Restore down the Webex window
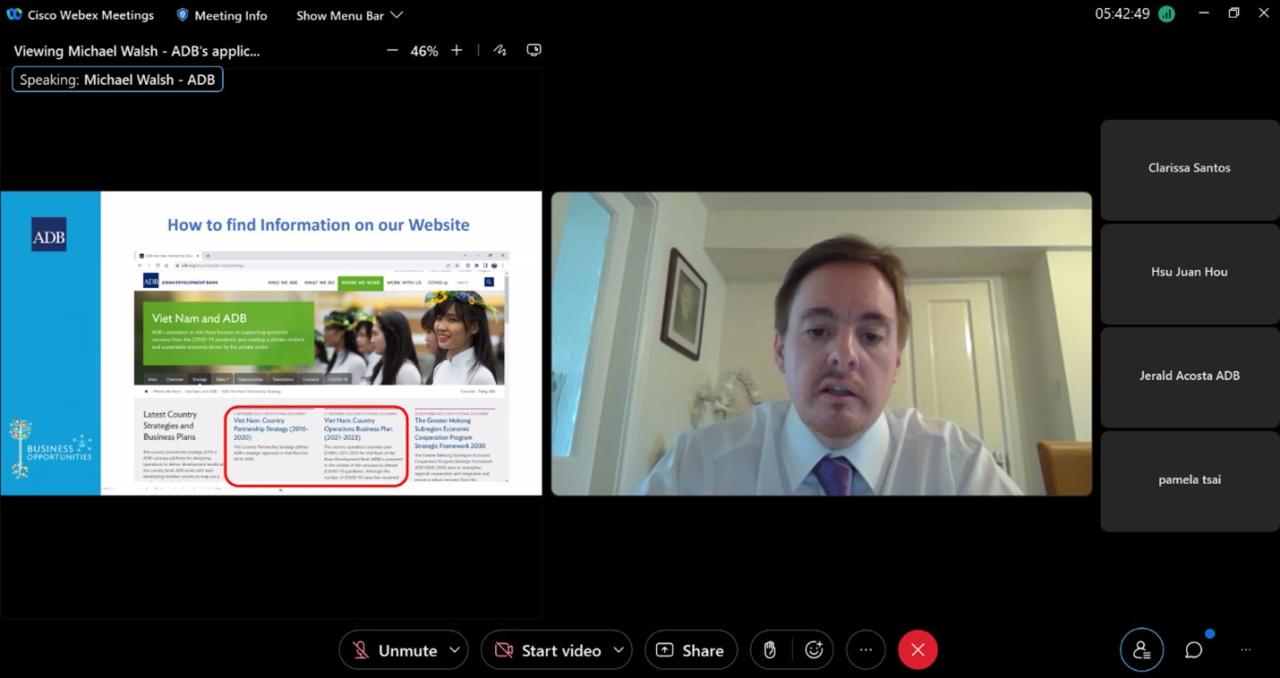 (1234, 13)
